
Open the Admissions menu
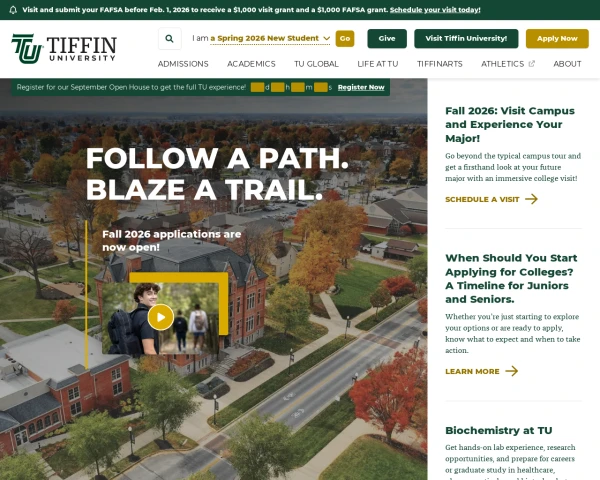pos(183,64)
